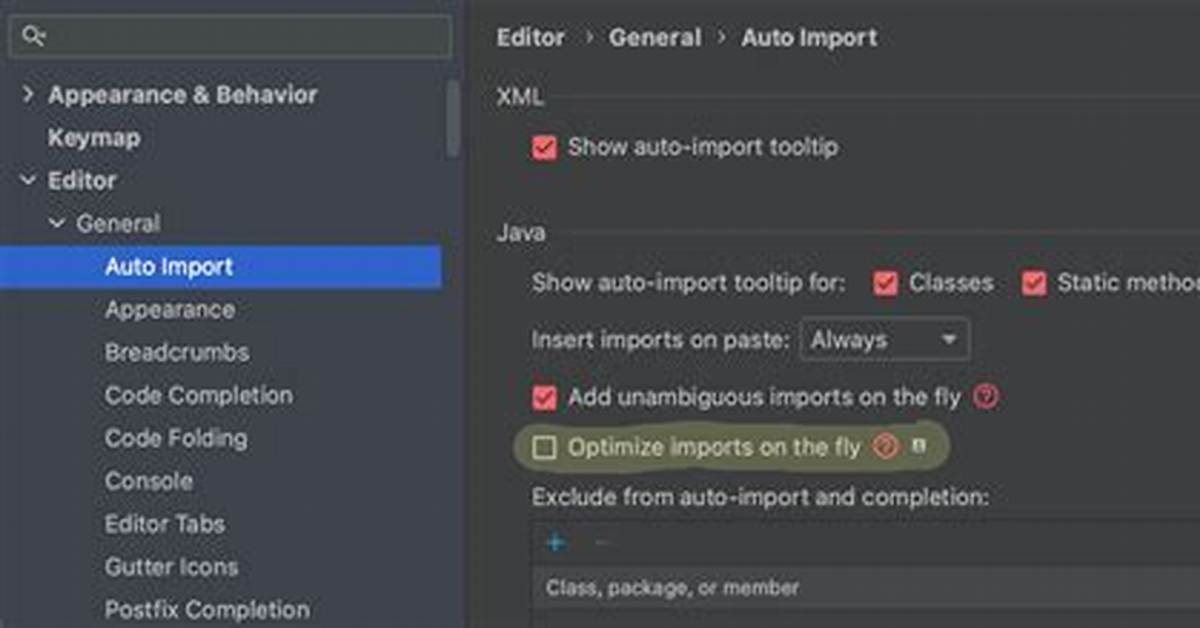This screenshot has height=628, width=1200.
Task: Click the XML section heading
Action: click(x=520, y=97)
